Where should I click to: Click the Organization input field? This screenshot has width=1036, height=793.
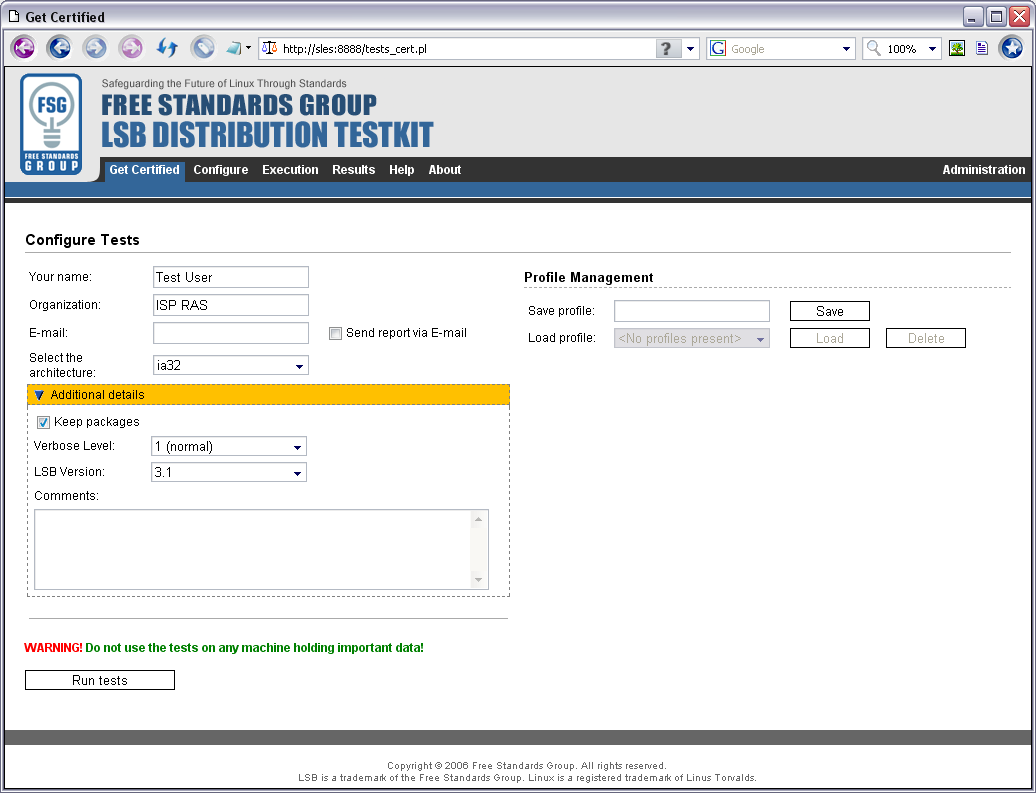tap(231, 305)
